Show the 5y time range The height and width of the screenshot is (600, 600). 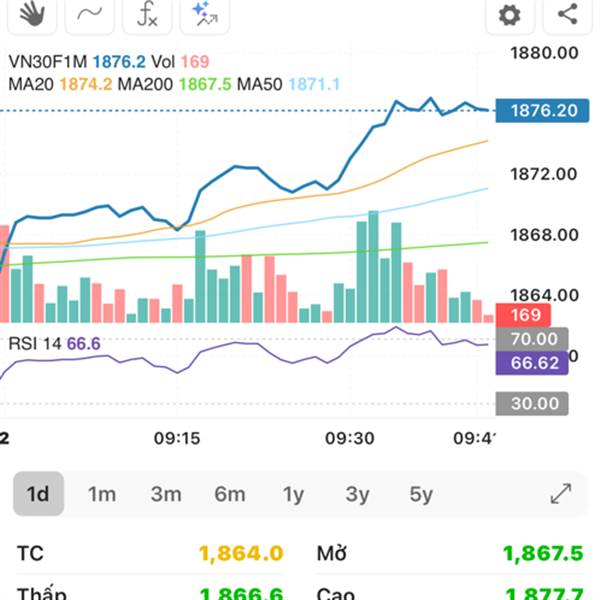point(421,494)
